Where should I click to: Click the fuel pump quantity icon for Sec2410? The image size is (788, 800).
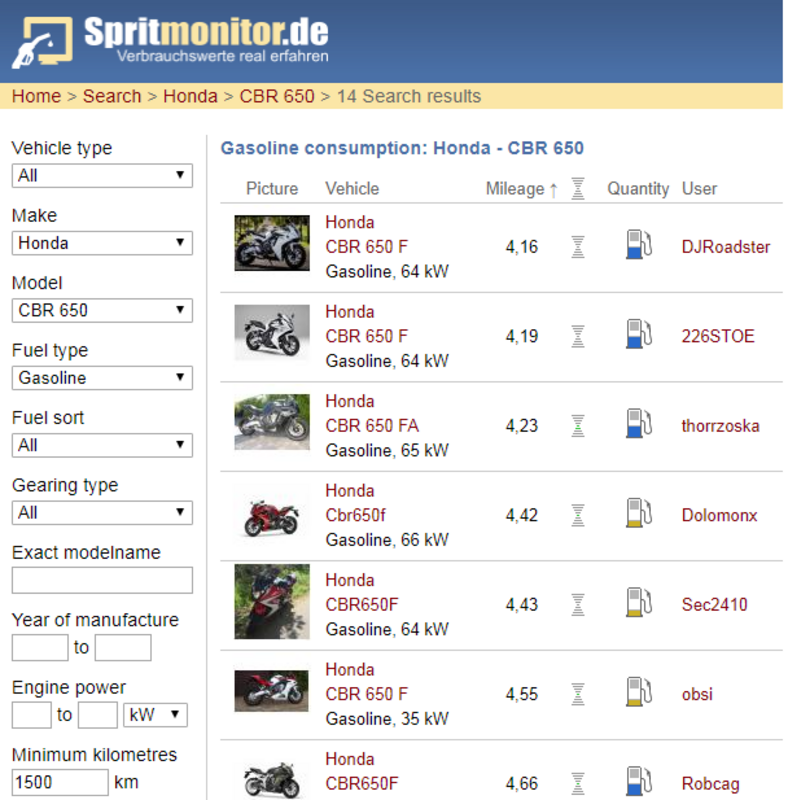[639, 602]
